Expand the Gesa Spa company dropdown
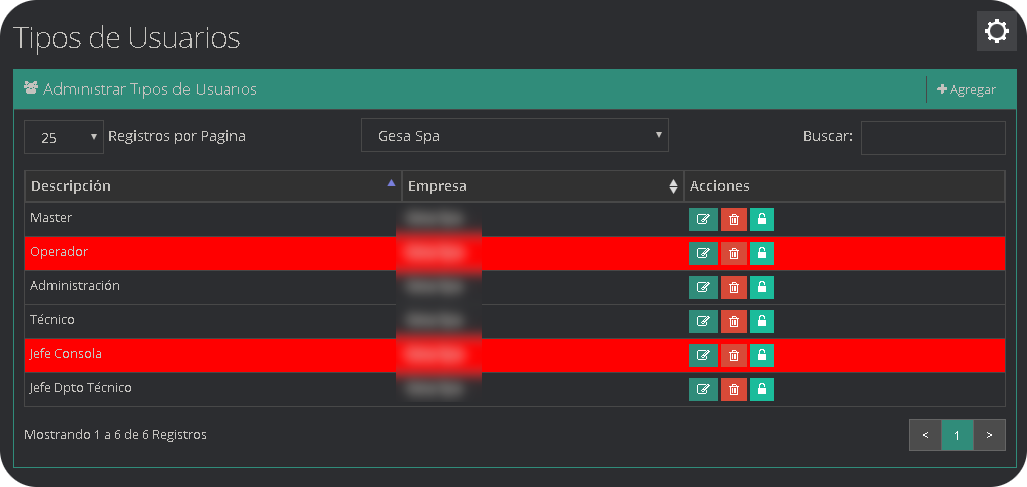 click(x=514, y=135)
